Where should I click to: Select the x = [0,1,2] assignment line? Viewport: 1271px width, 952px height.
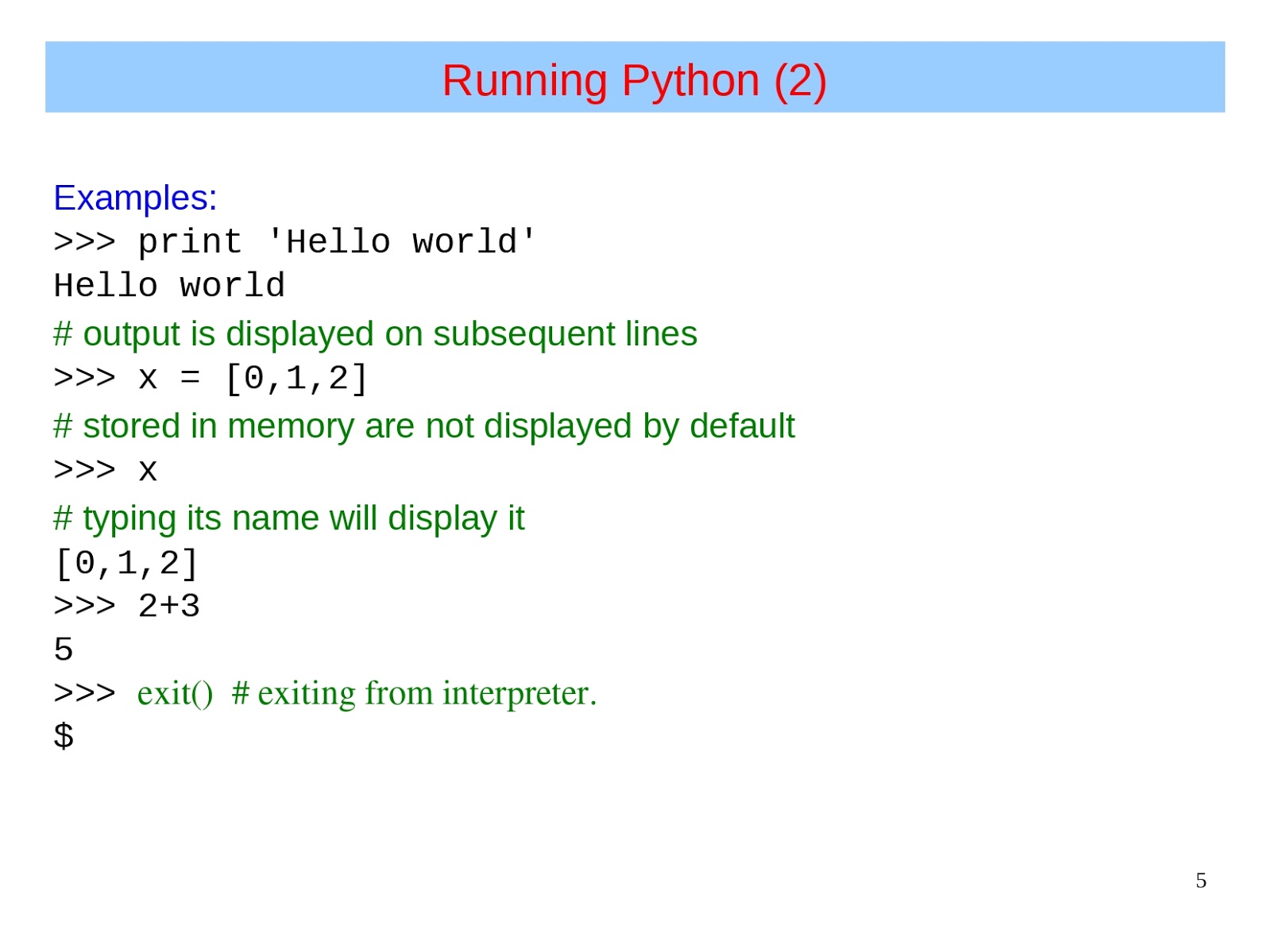pos(209,379)
